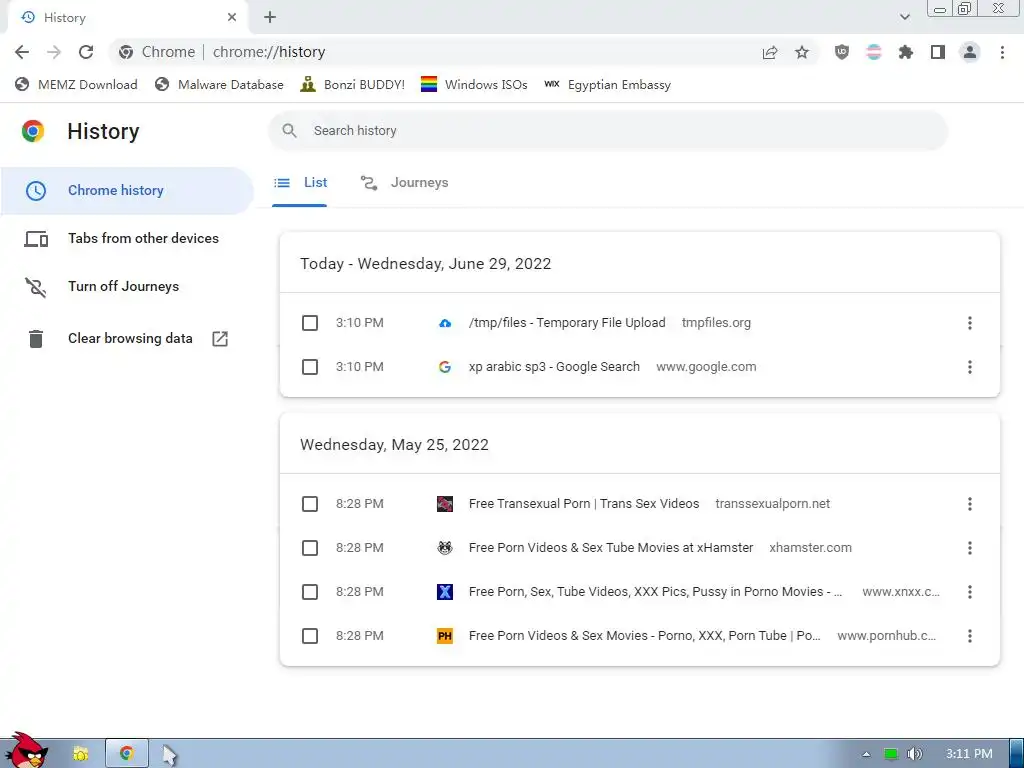Click the xHamster favicon
Image resolution: width=1024 pixels, height=768 pixels.
tap(445, 548)
